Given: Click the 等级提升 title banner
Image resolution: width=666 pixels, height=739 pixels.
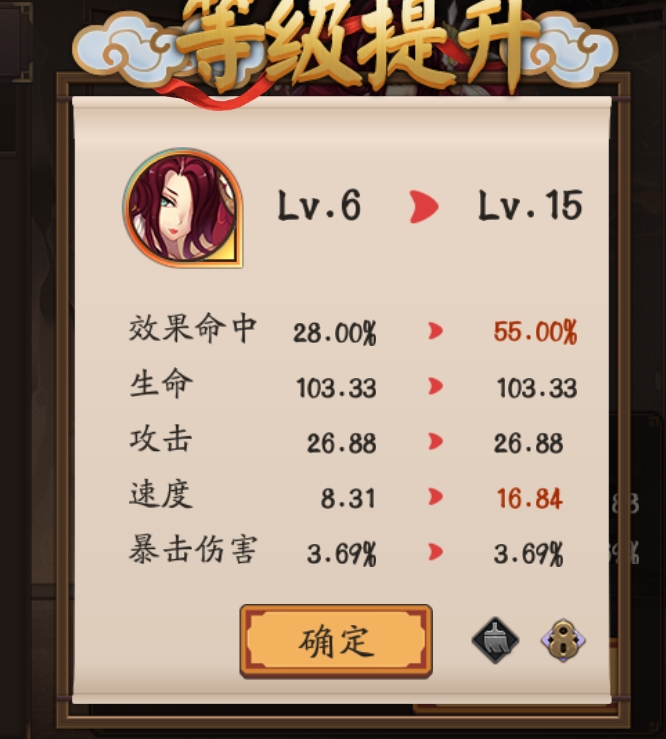Looking at the screenshot, I should pyautogui.click(x=345, y=45).
